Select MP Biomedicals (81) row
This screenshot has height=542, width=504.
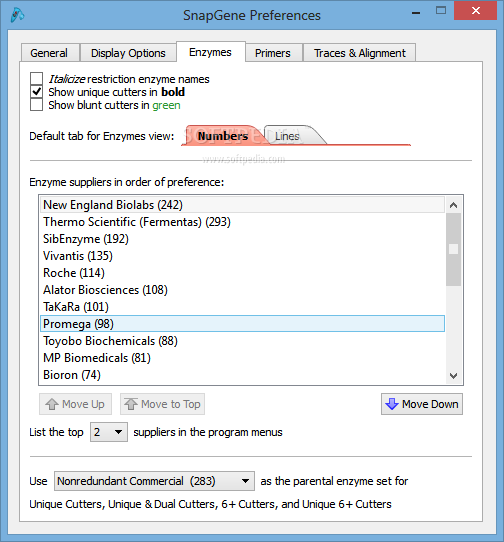[242, 357]
